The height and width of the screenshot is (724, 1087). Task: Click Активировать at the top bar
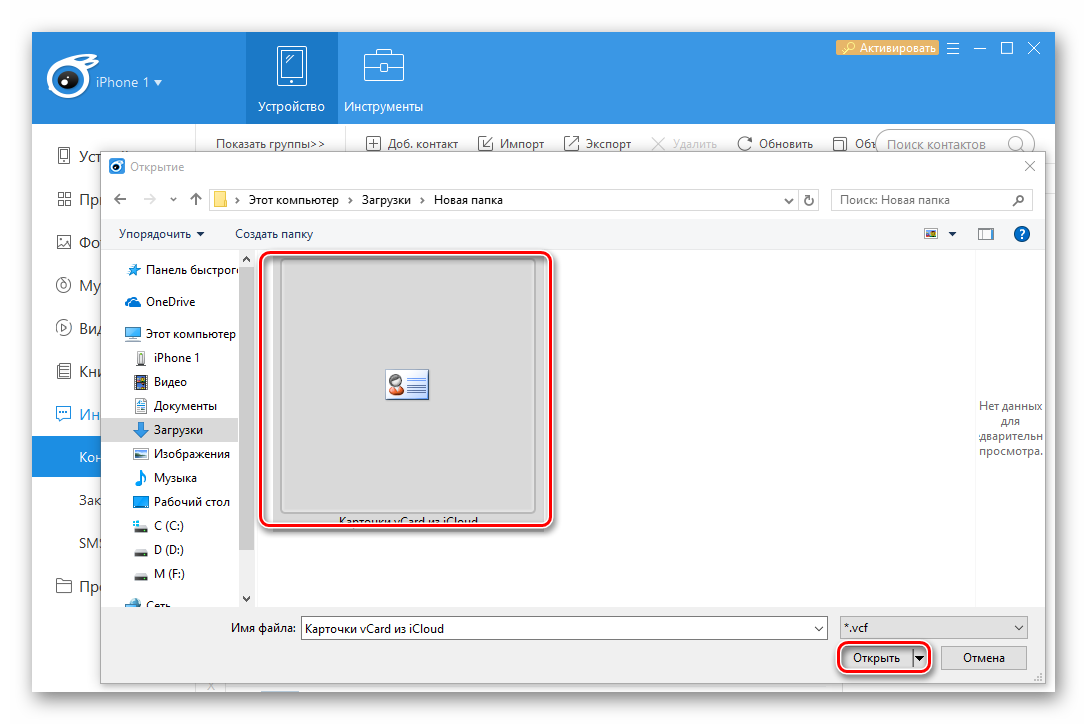[x=887, y=48]
